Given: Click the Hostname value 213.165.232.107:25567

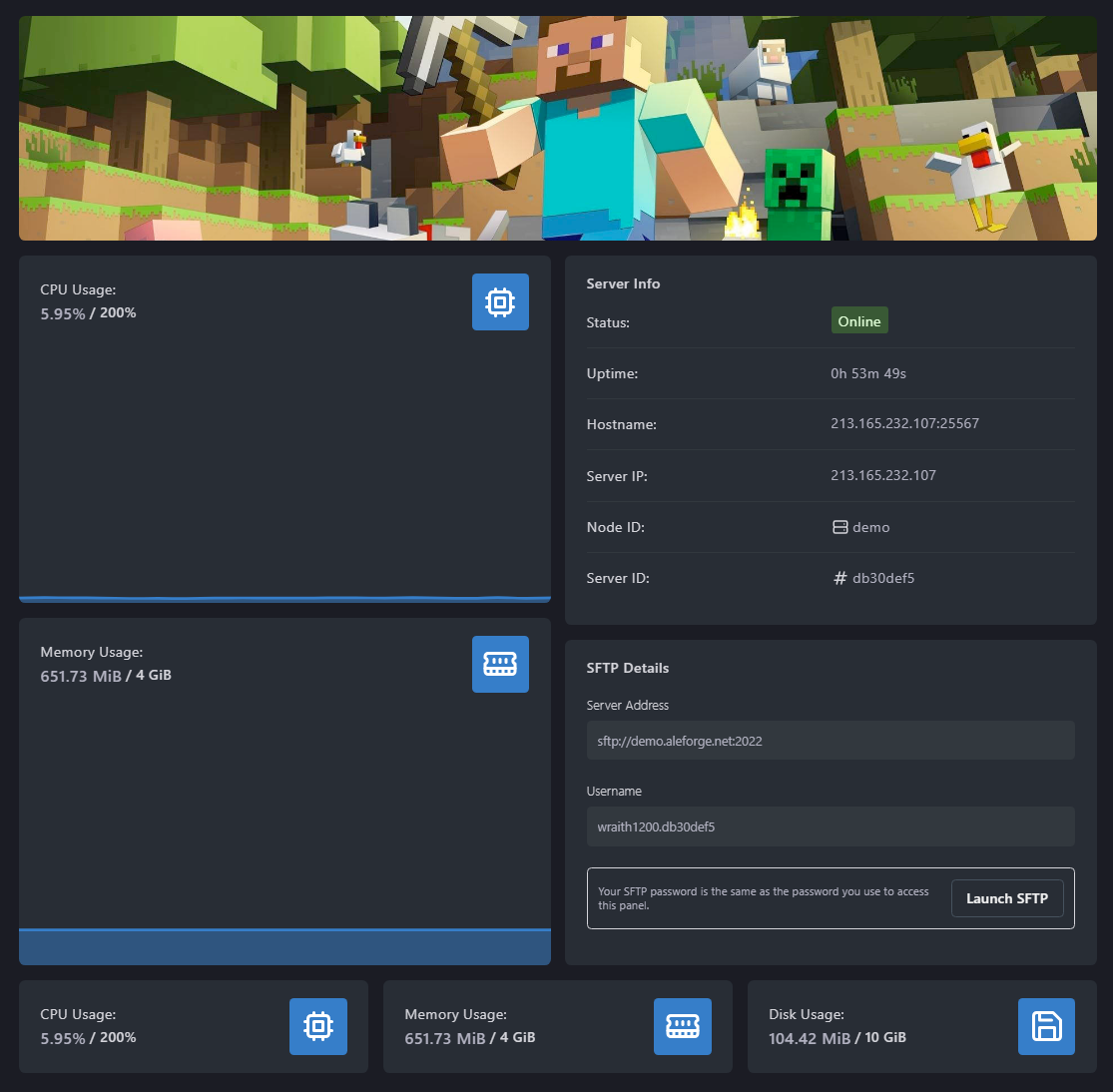Looking at the screenshot, I should coord(904,423).
